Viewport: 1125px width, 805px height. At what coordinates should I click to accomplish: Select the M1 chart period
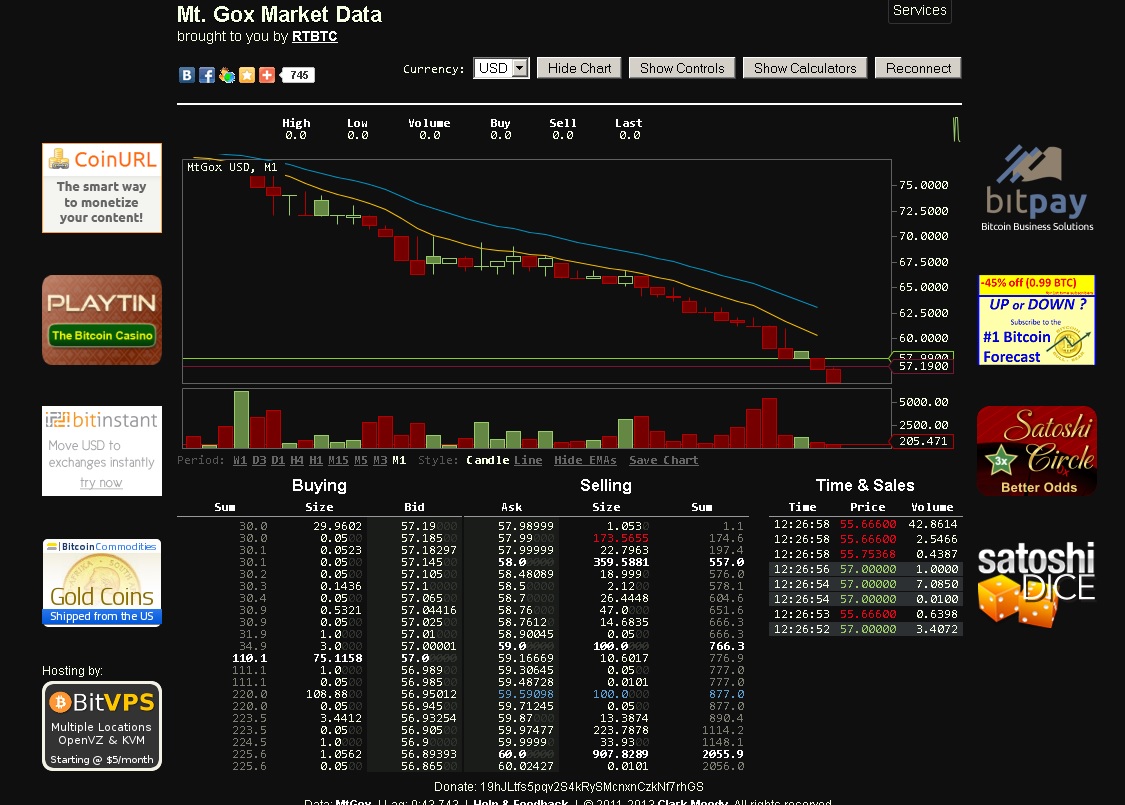(x=399, y=461)
